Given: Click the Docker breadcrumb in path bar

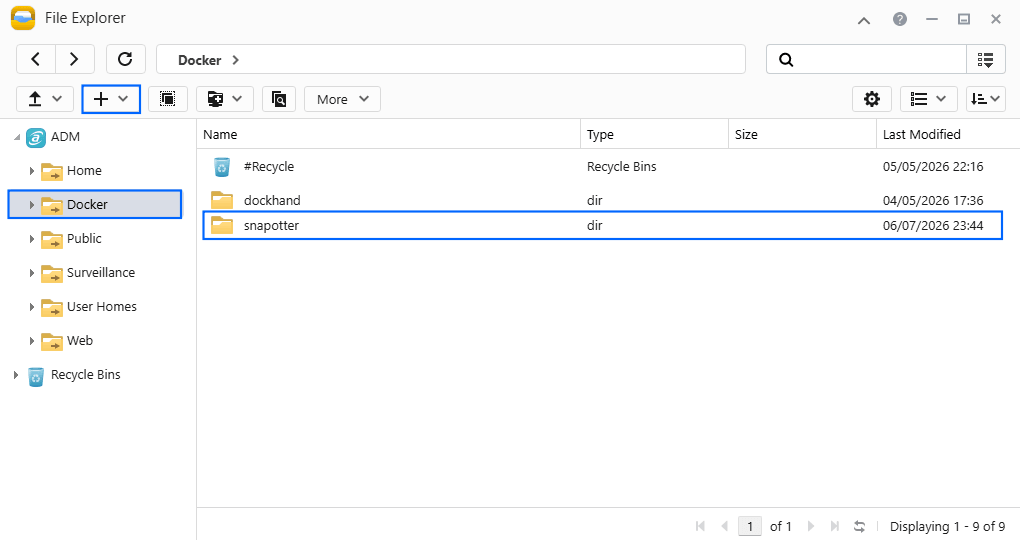Looking at the screenshot, I should pyautogui.click(x=200, y=60).
